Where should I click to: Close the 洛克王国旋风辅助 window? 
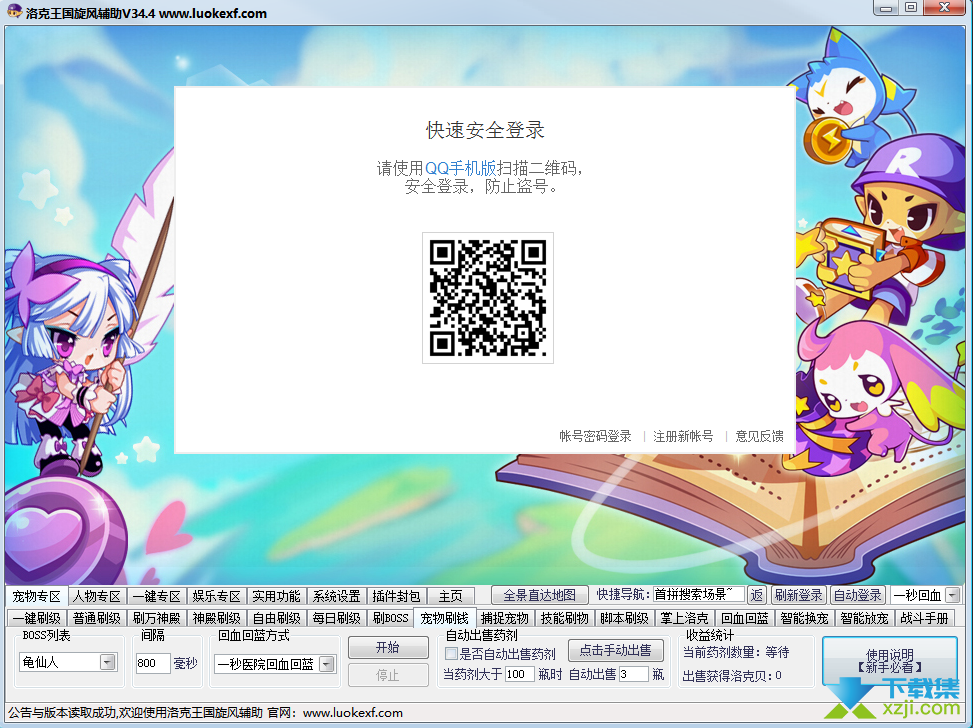[x=944, y=7]
